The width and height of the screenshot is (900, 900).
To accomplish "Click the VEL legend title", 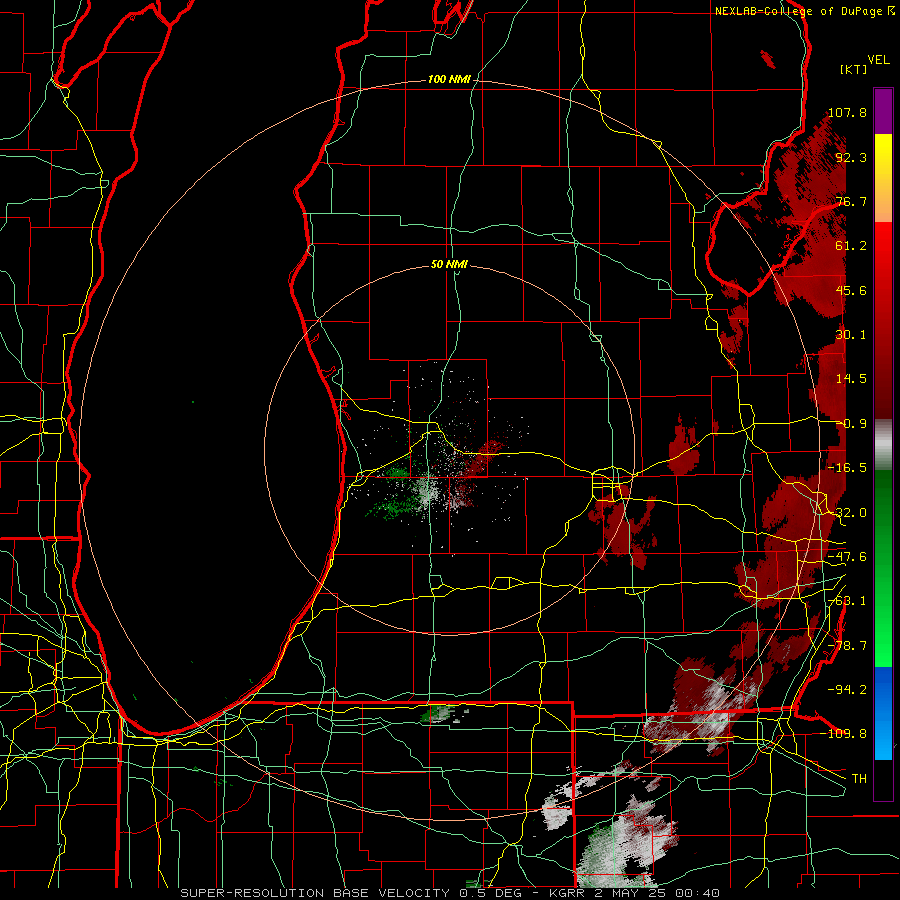I will coord(879,60).
